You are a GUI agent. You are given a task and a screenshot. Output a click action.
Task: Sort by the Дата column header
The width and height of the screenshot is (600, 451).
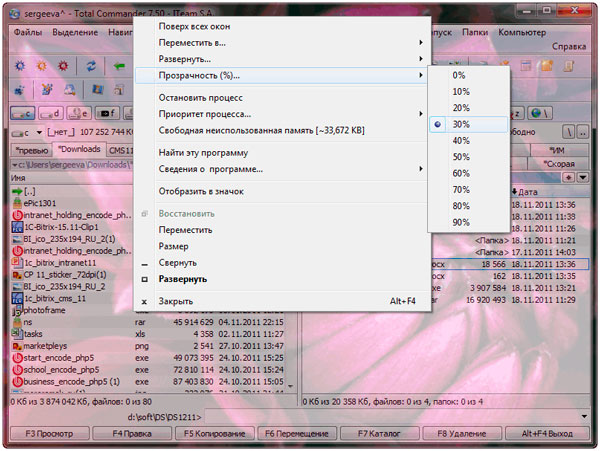[x=549, y=192]
